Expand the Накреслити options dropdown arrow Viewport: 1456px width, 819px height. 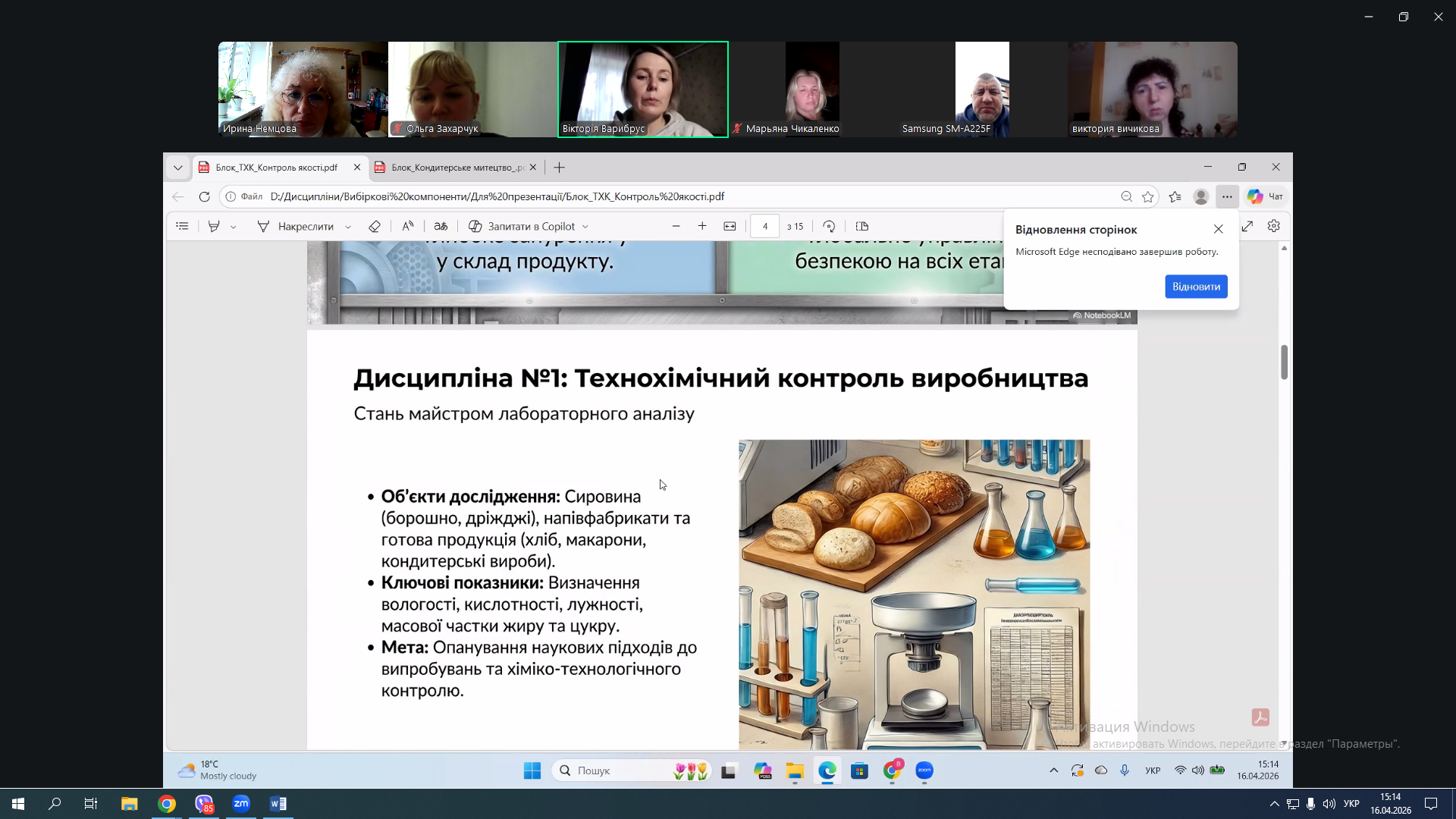coord(348,227)
